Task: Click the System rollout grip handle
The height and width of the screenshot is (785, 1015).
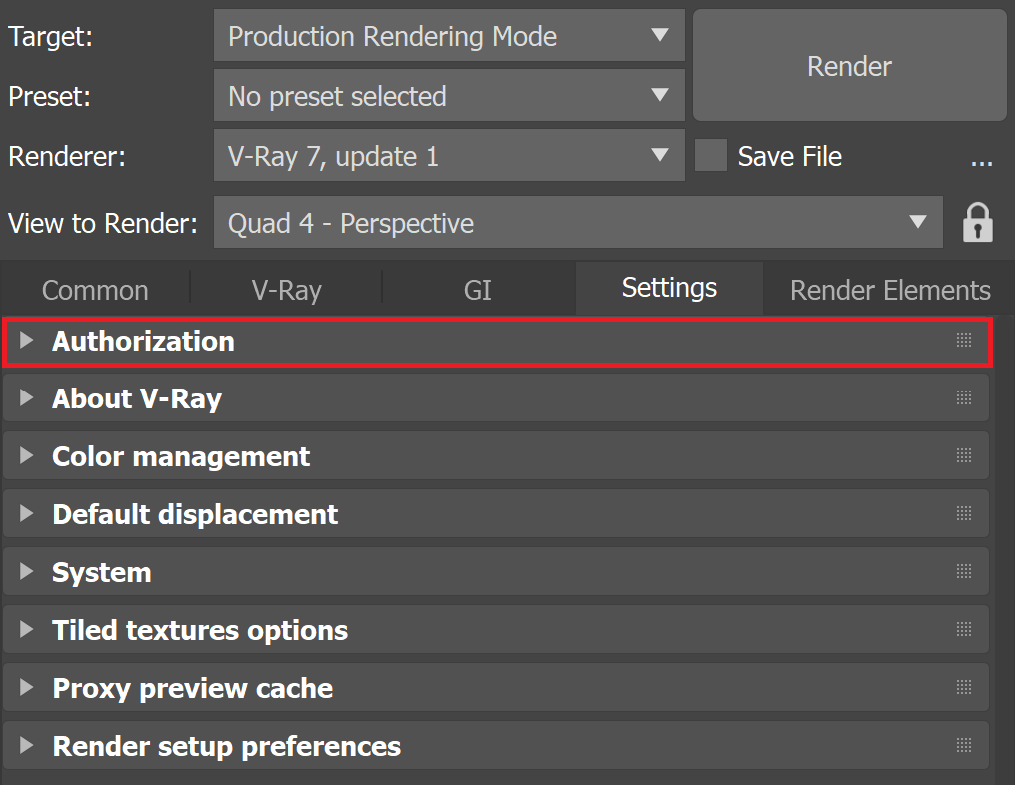Action: pos(964,571)
